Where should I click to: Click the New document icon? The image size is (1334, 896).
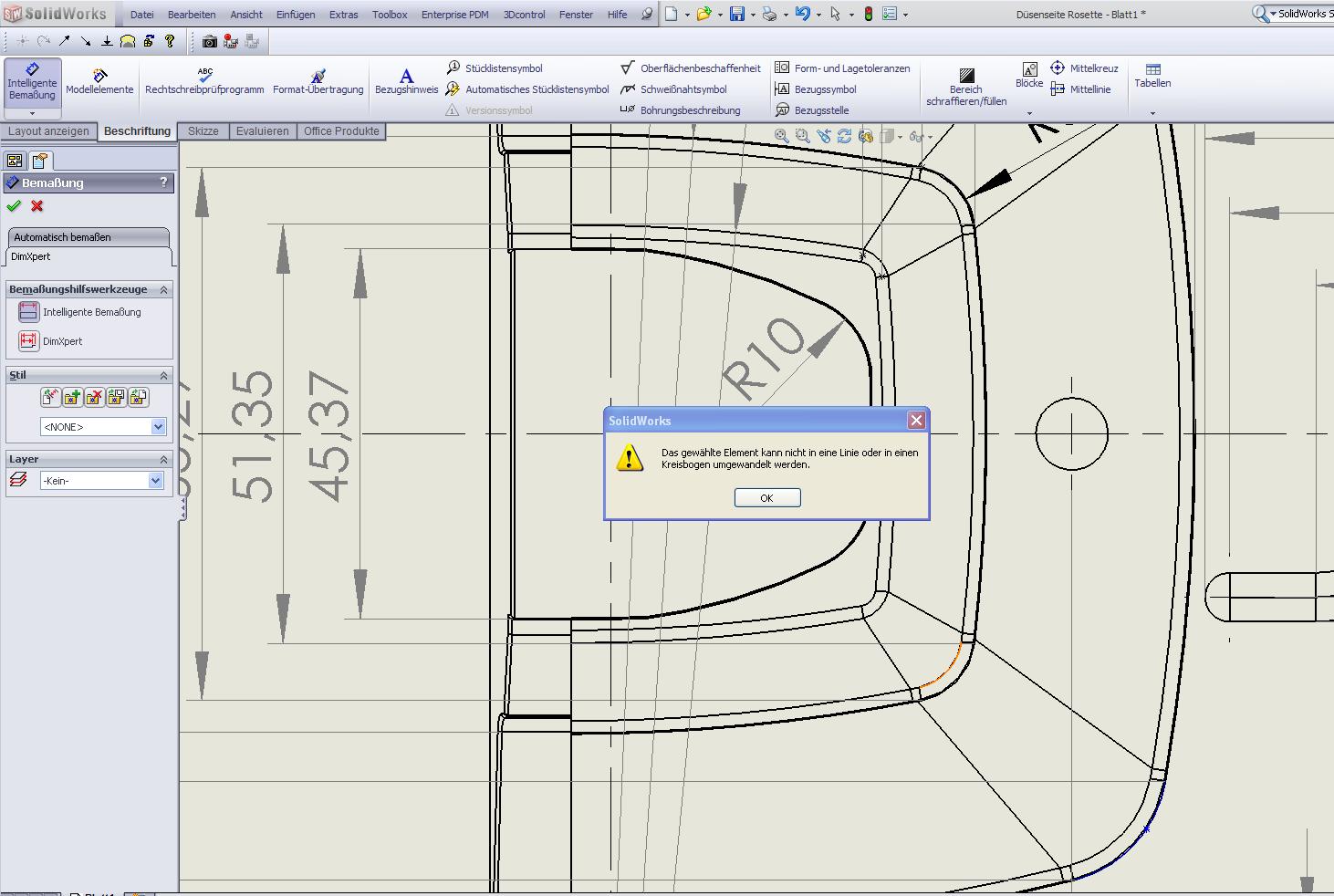672,15
